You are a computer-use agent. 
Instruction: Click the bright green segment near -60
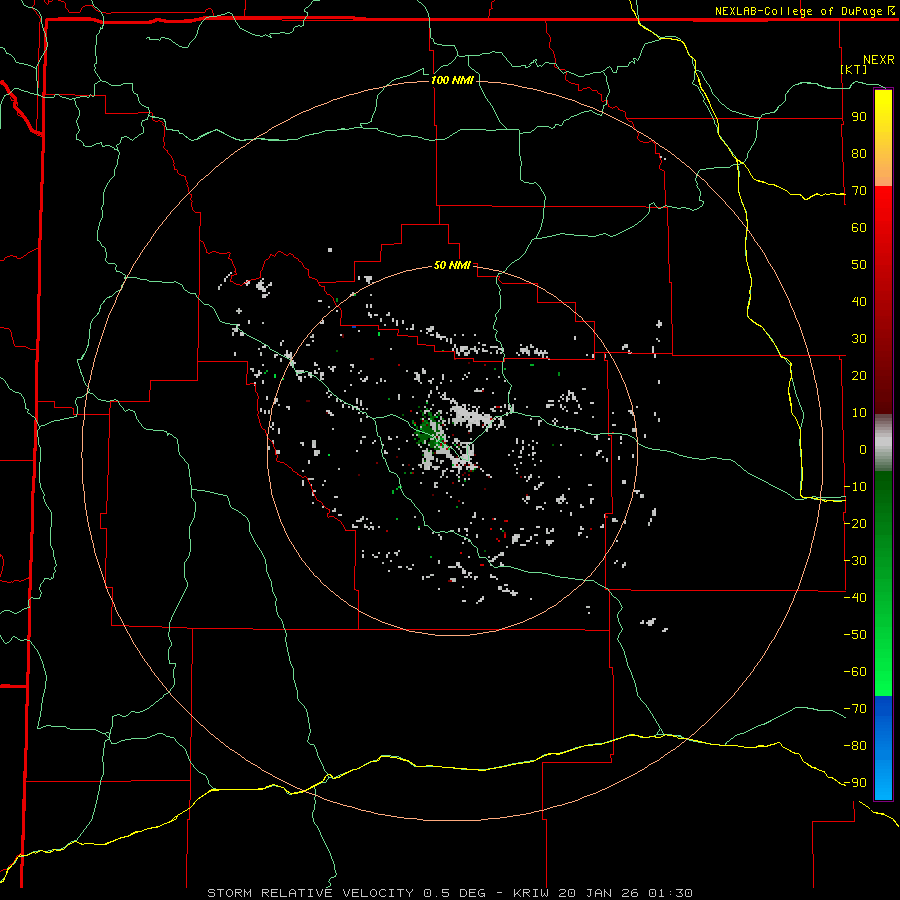(883, 672)
